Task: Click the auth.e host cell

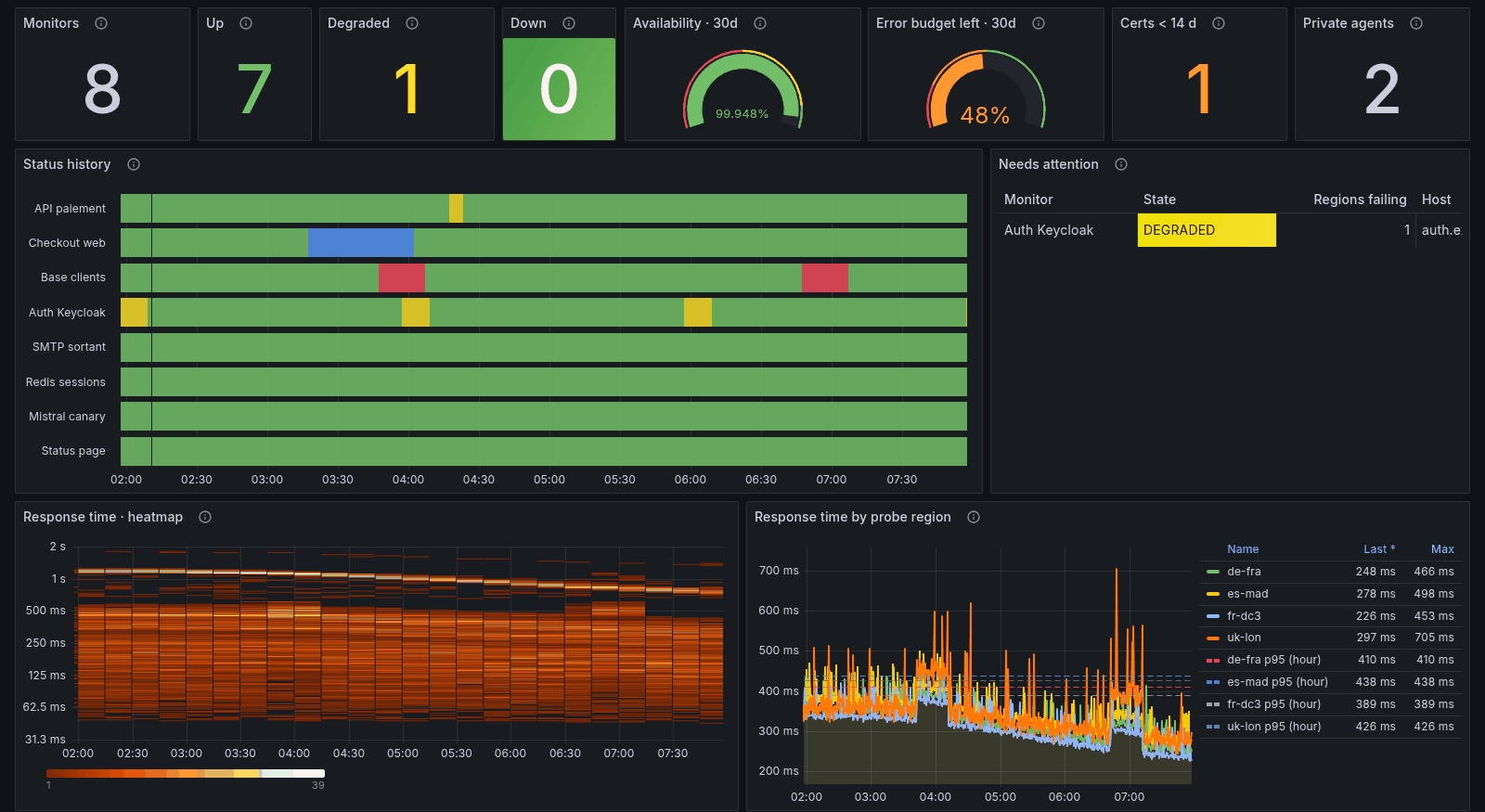Action: 1440,230
